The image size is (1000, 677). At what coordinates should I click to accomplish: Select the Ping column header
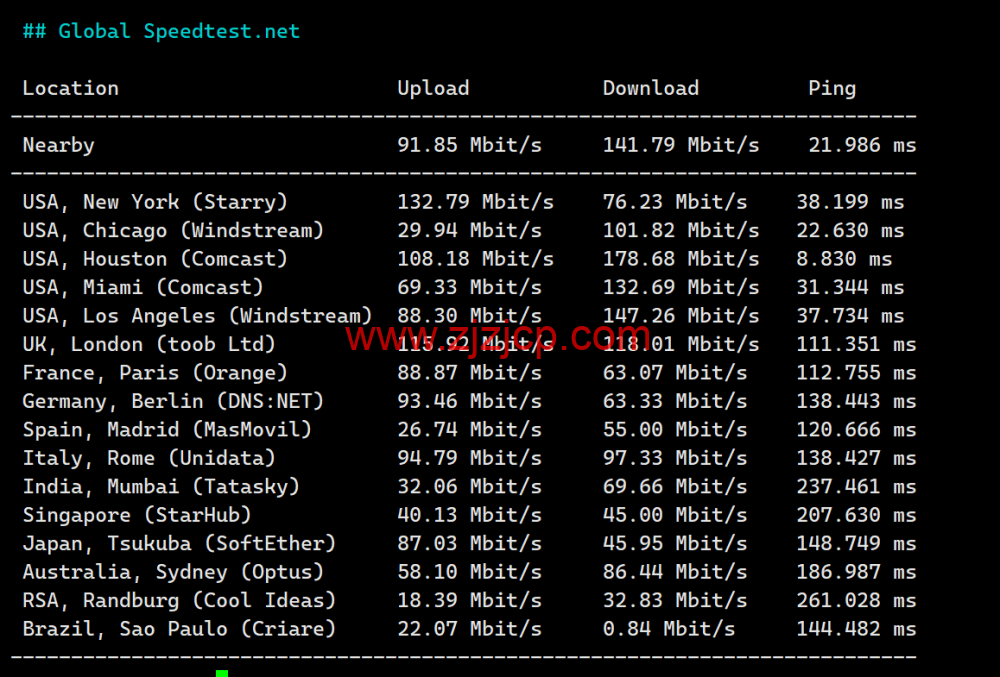click(832, 88)
